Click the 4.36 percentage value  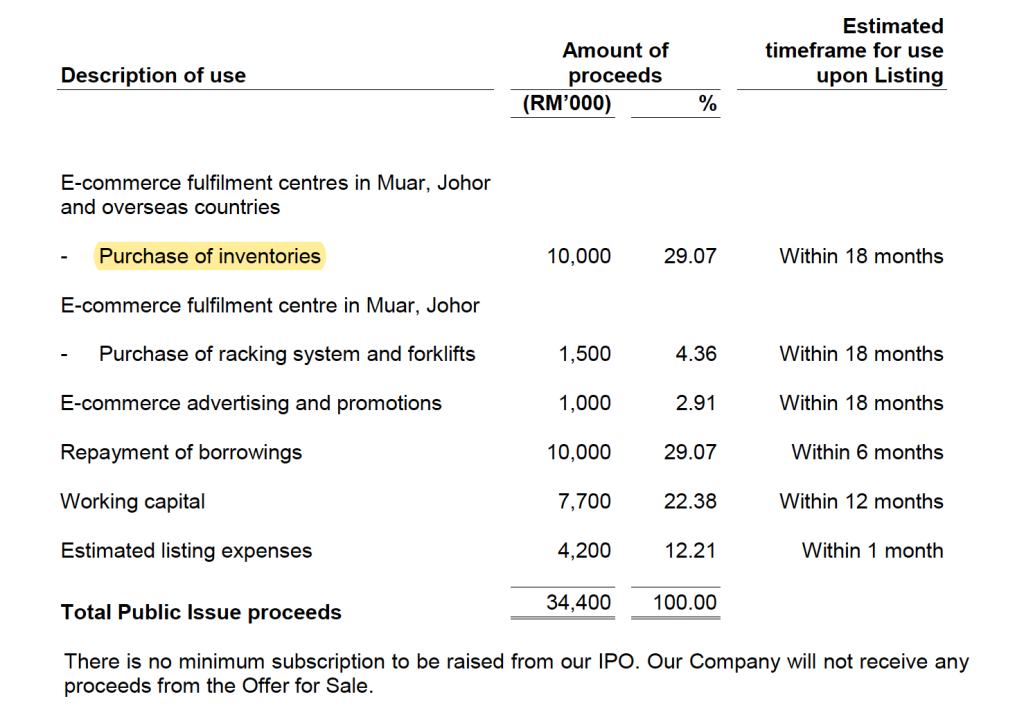696,354
